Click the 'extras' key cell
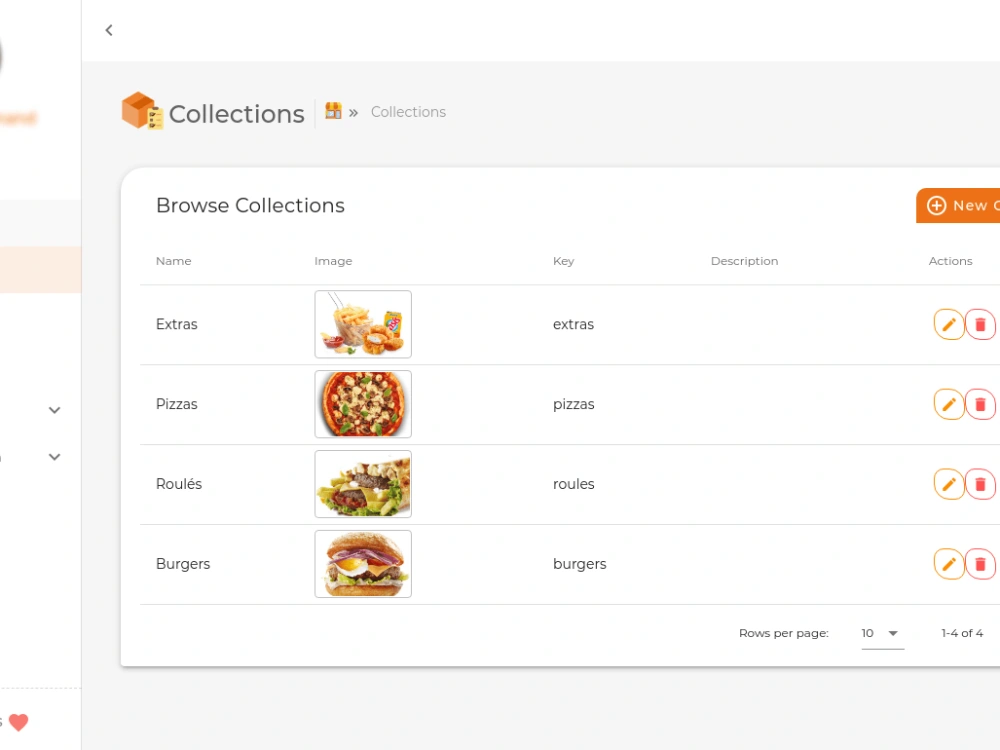The width and height of the screenshot is (1000, 750). point(573,324)
